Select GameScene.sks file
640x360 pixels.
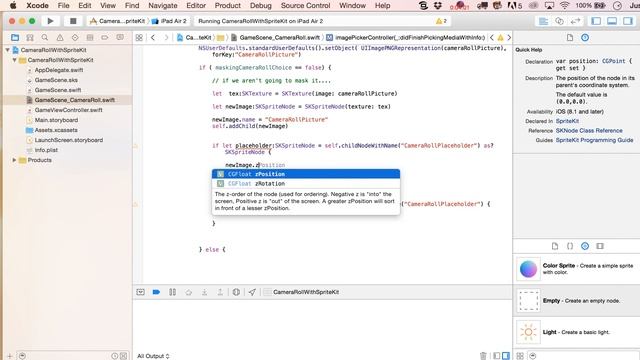56,80
